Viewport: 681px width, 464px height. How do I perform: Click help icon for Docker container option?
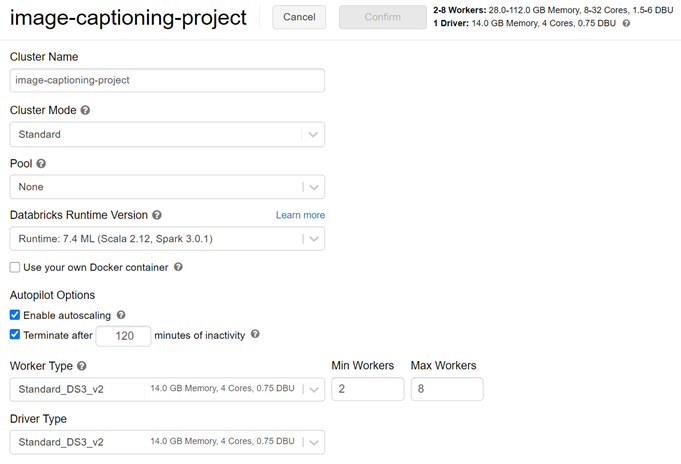[x=178, y=268]
